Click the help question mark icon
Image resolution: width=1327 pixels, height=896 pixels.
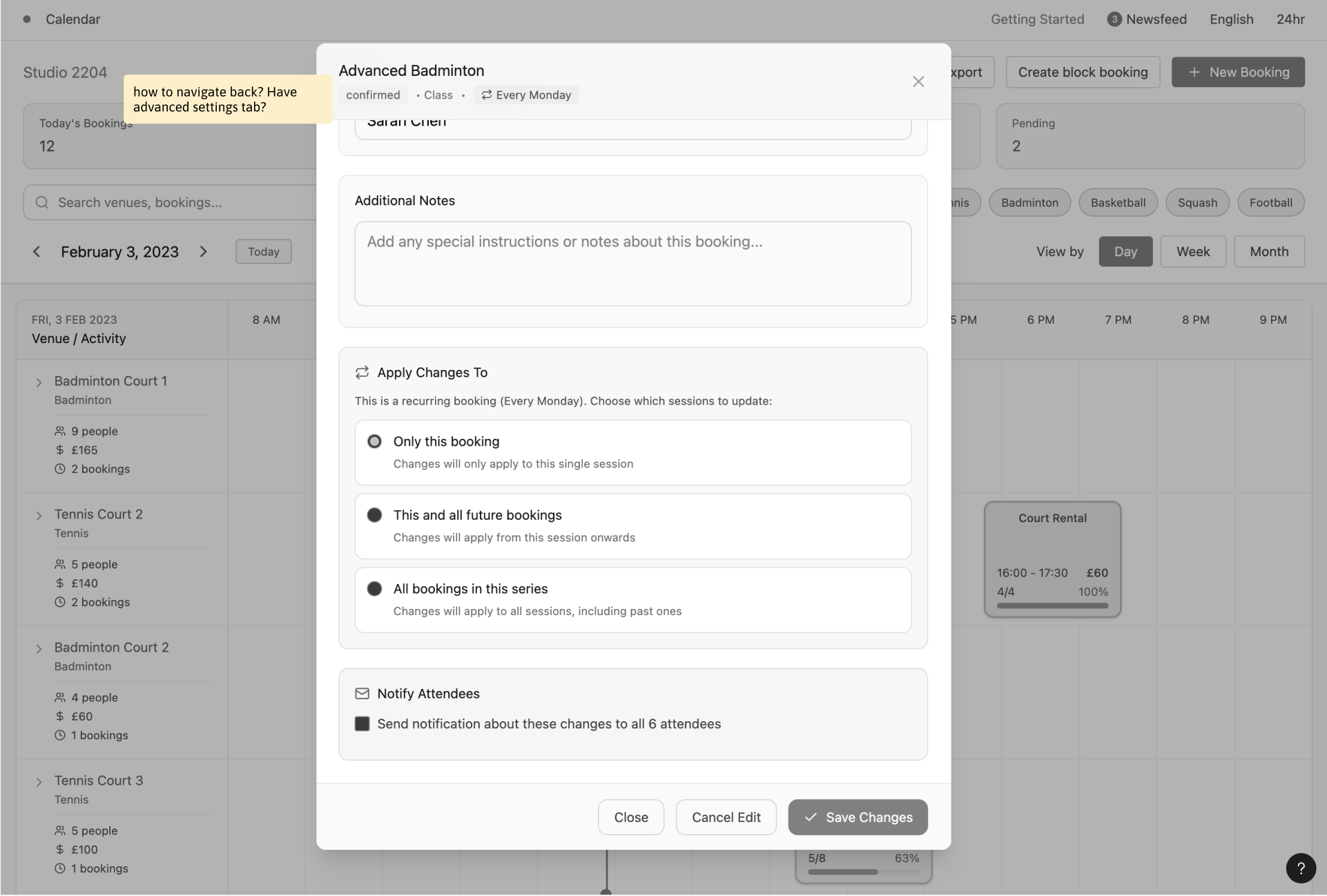(x=1300, y=868)
